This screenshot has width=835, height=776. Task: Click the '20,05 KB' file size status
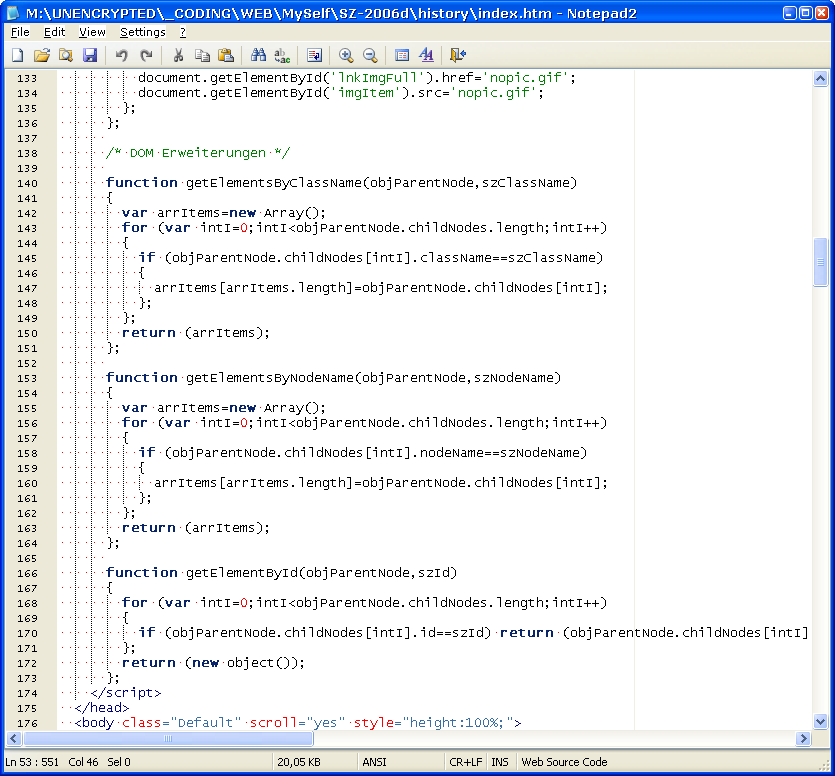299,762
